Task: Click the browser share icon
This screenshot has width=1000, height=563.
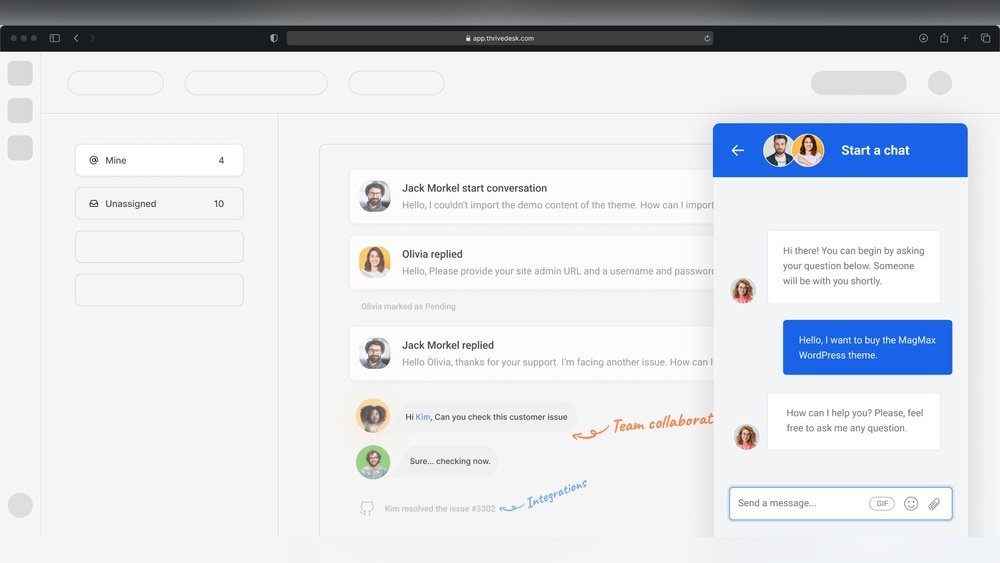Action: tap(944, 38)
